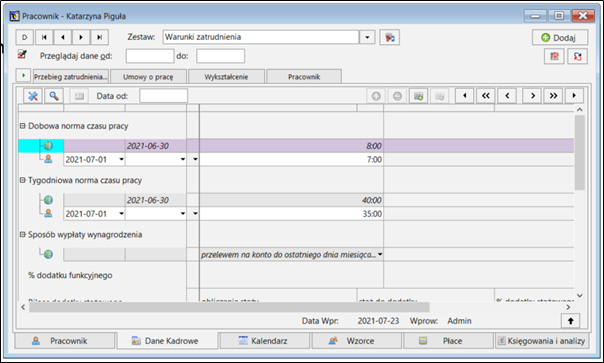Open the Zestaw dropdown list
The width and height of the screenshot is (604, 363).
point(367,37)
